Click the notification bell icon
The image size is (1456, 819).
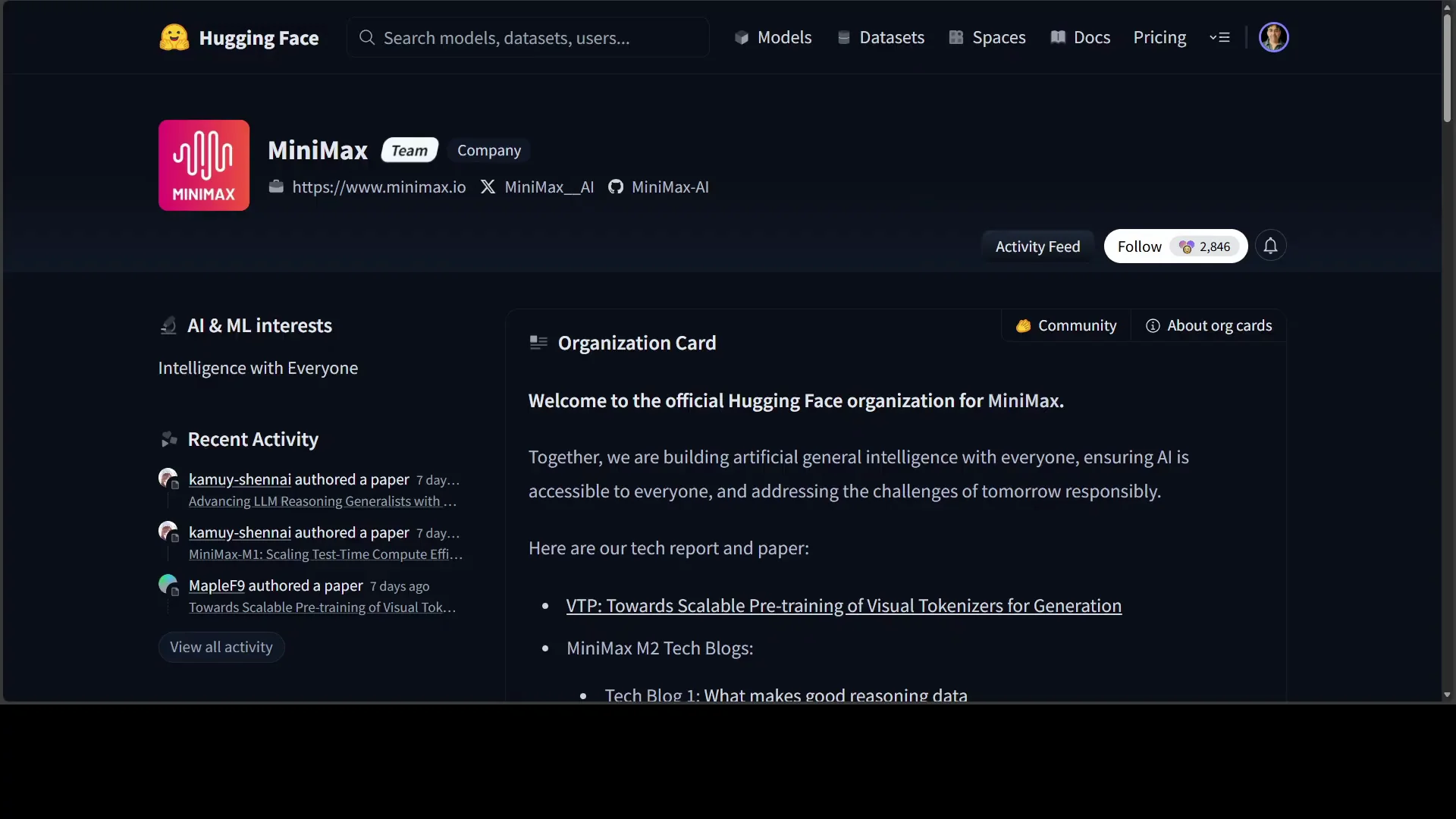point(1270,246)
